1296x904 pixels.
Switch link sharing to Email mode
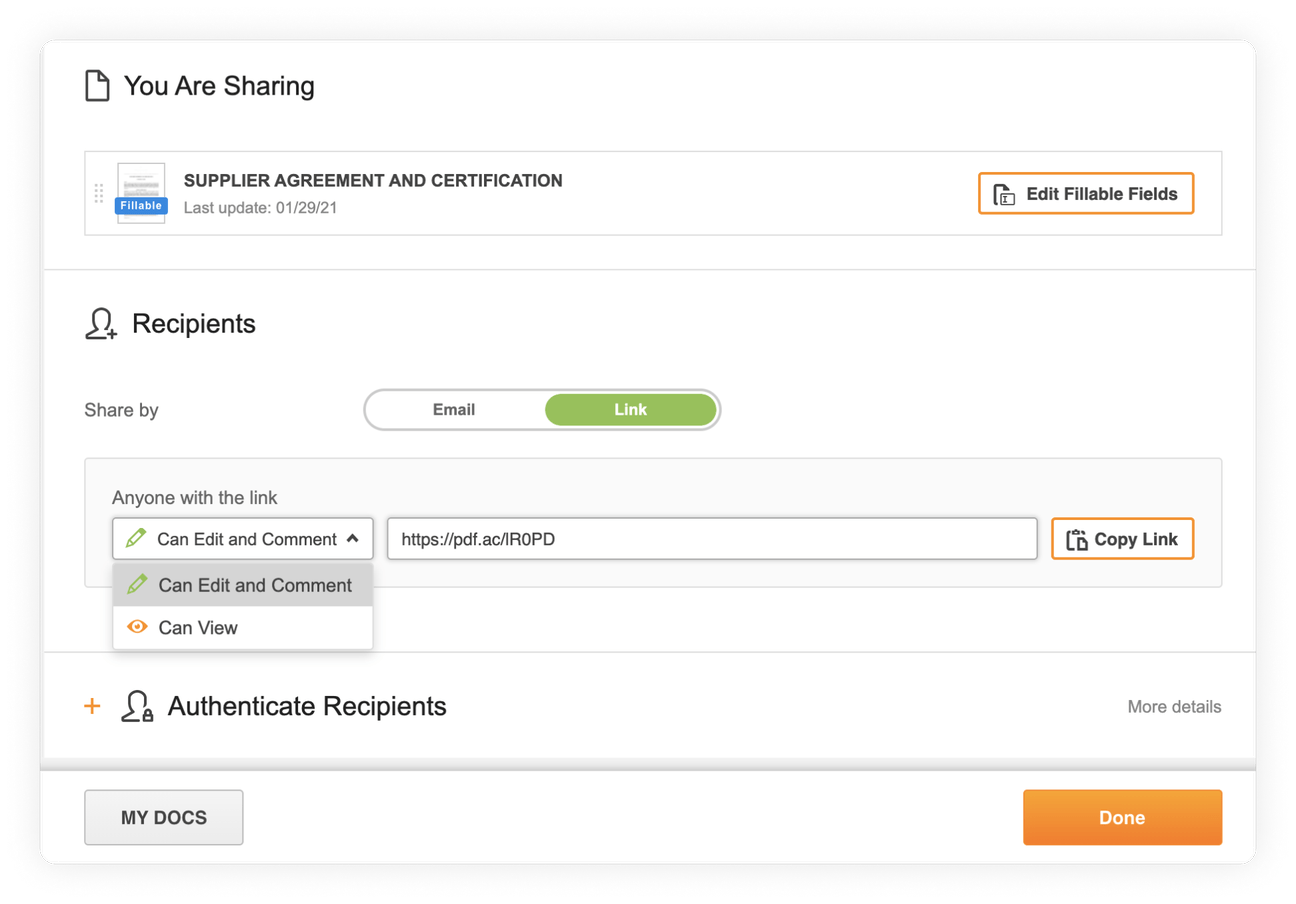click(454, 410)
